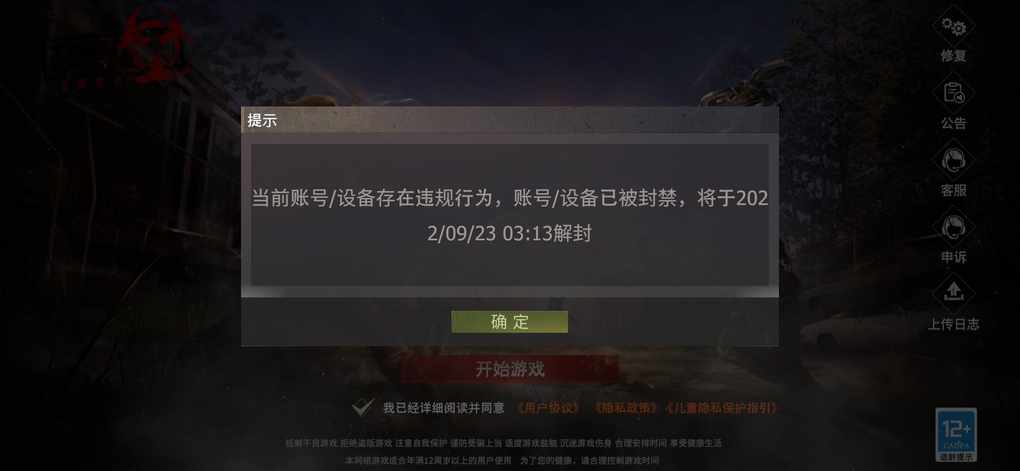Click the red game logo
Viewport: 1020px width, 471px height.
click(156, 47)
